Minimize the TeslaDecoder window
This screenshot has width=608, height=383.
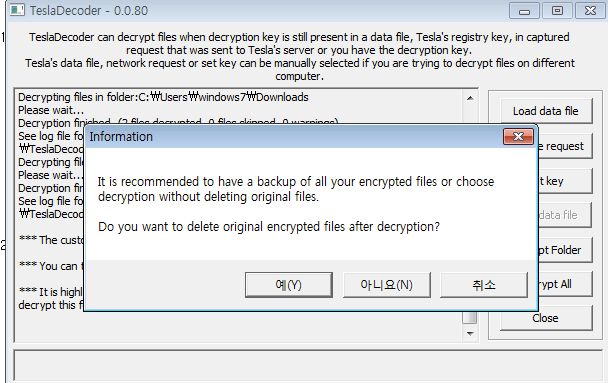tap(524, 11)
